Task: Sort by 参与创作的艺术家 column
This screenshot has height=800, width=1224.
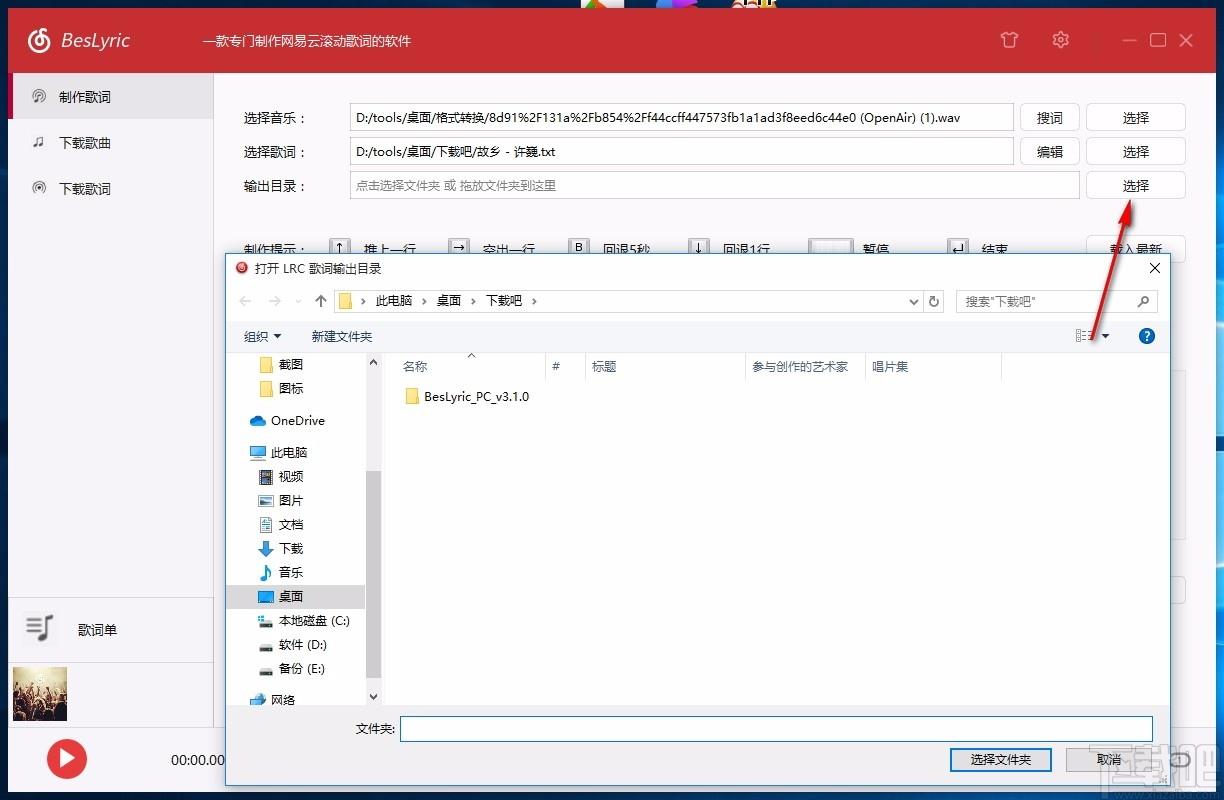Action: [805, 366]
